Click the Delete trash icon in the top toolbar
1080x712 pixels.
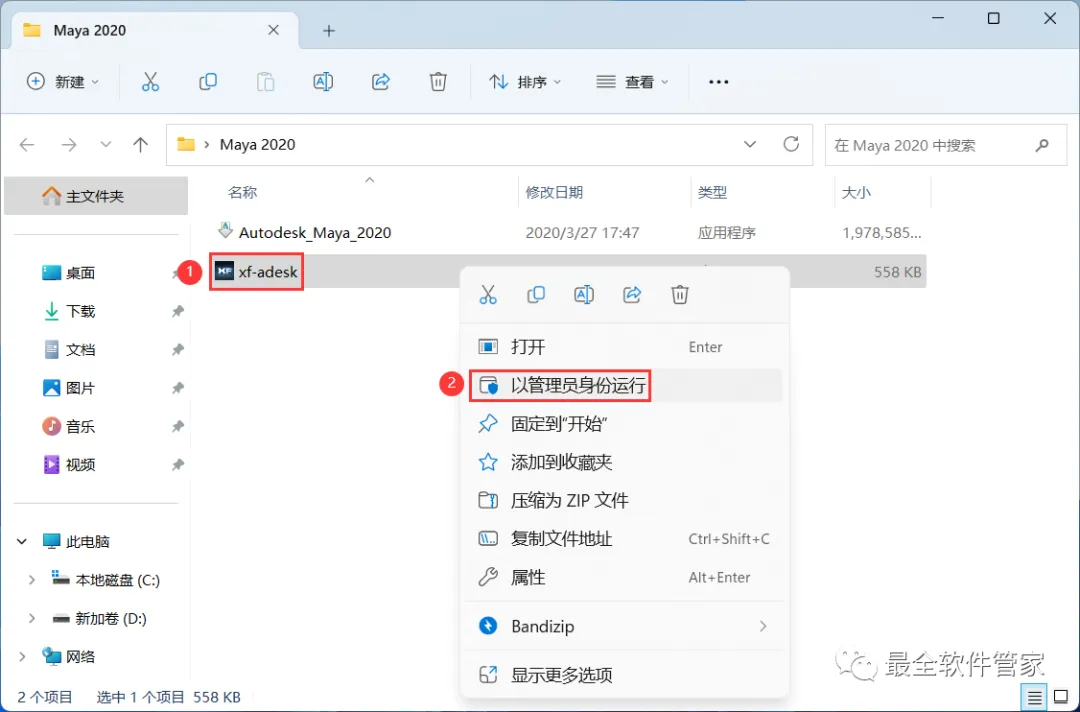[438, 82]
